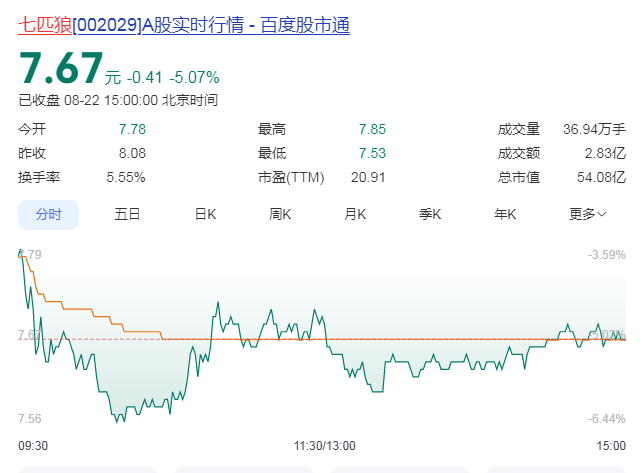Viewport: 643px width, 473px height.
Task: Open the 七匹狼[002029]A股实时行情 link
Action: pyautogui.click(x=184, y=25)
